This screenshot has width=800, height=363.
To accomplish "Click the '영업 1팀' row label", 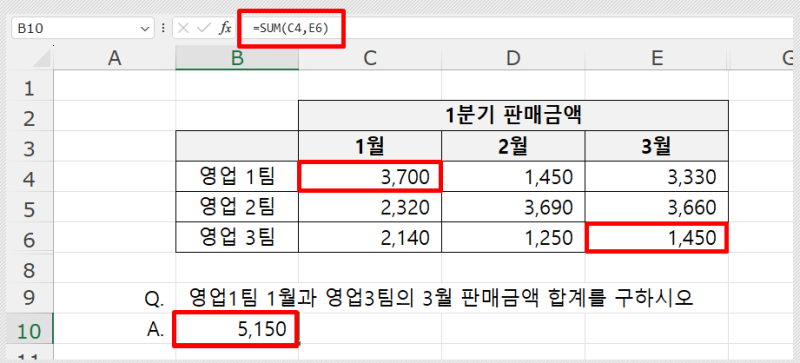I will (237, 176).
